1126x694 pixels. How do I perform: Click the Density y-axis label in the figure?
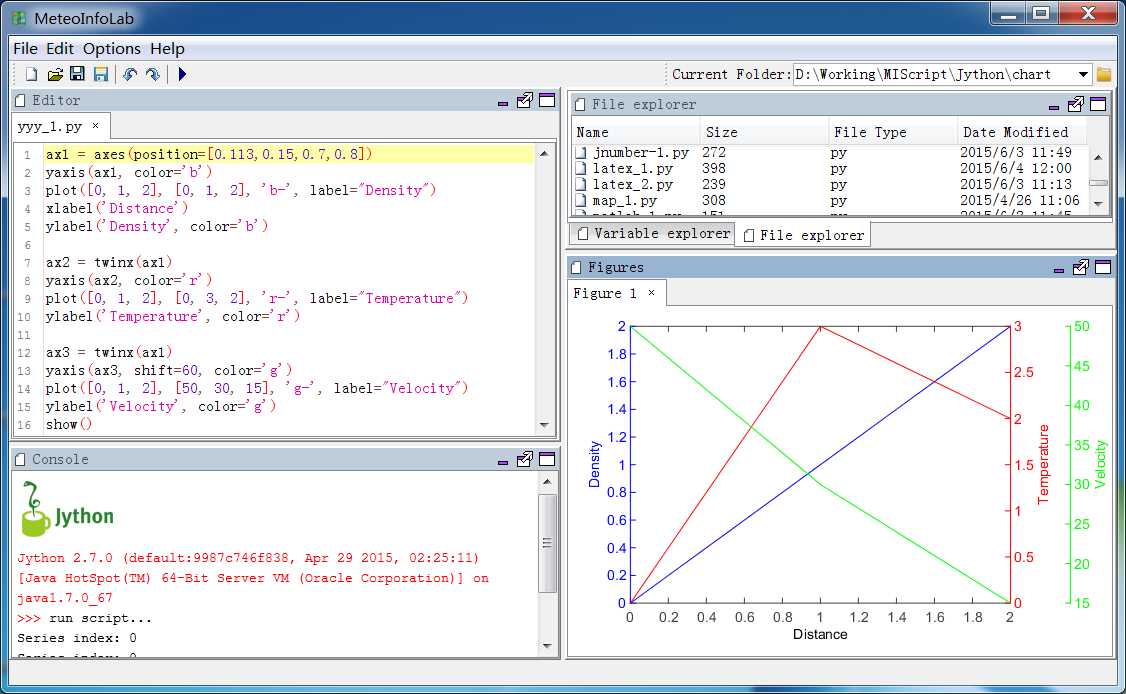click(x=594, y=464)
